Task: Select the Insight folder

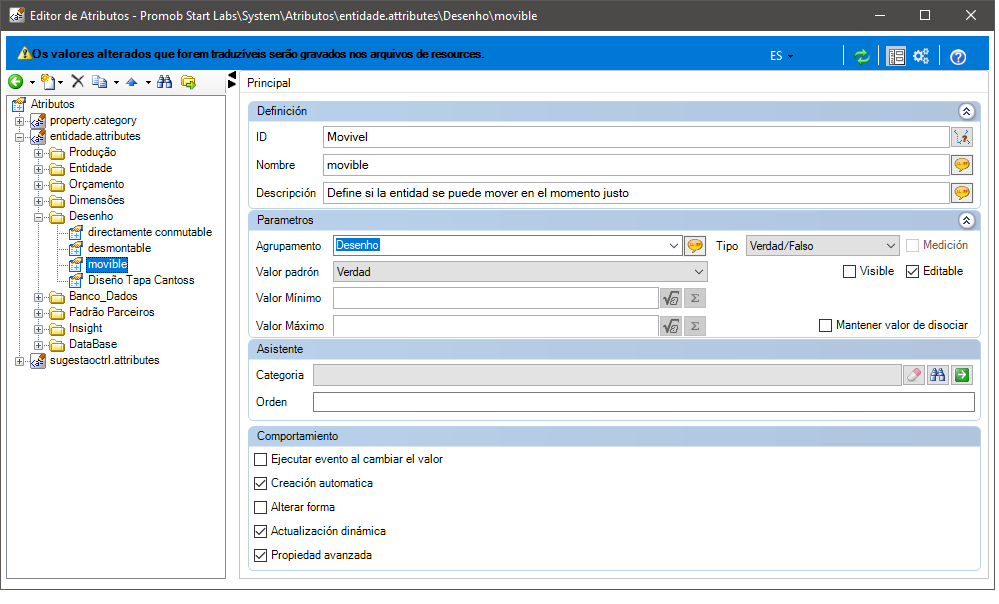Action: click(85, 328)
